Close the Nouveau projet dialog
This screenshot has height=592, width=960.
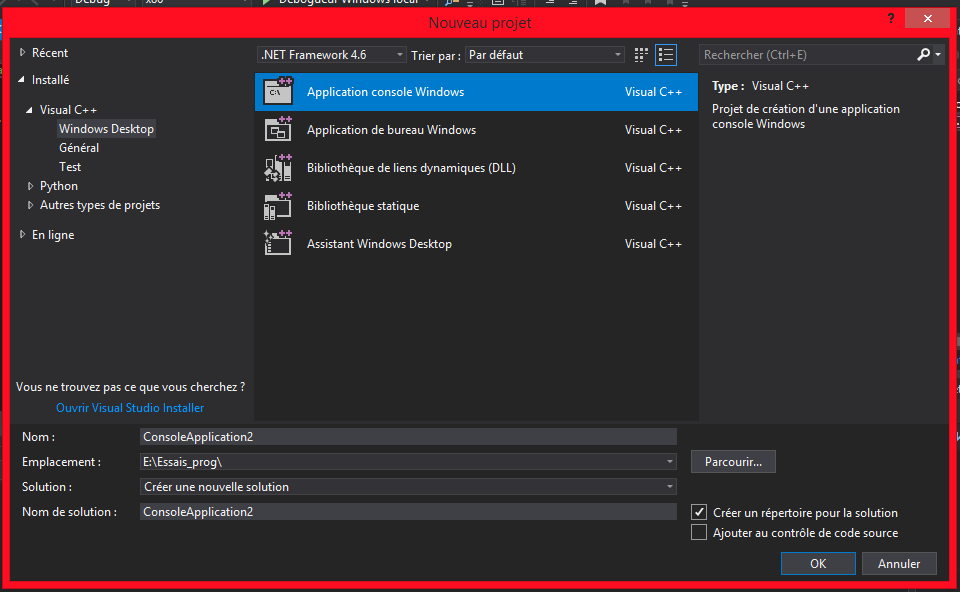(928, 19)
